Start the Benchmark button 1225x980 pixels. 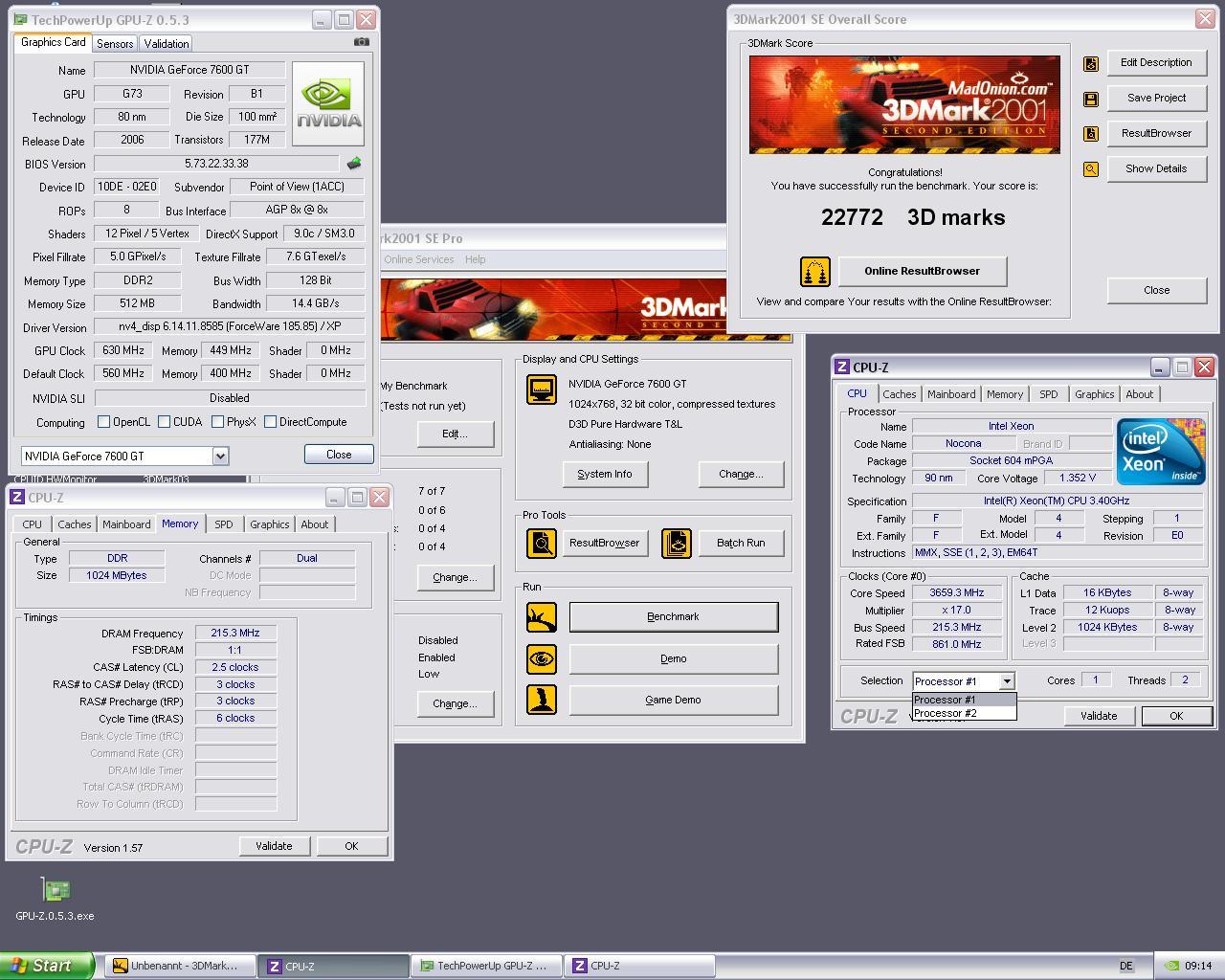click(x=674, y=617)
